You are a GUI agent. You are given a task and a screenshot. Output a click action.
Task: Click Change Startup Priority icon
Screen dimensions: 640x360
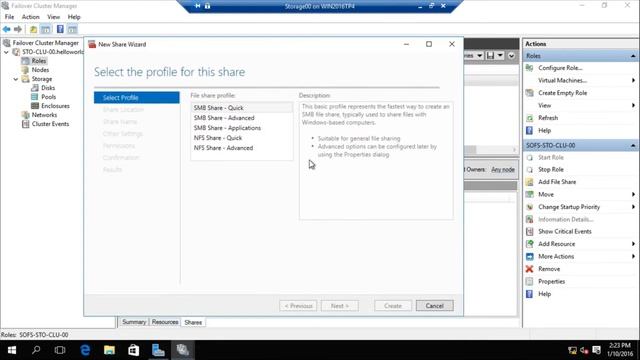(529, 207)
